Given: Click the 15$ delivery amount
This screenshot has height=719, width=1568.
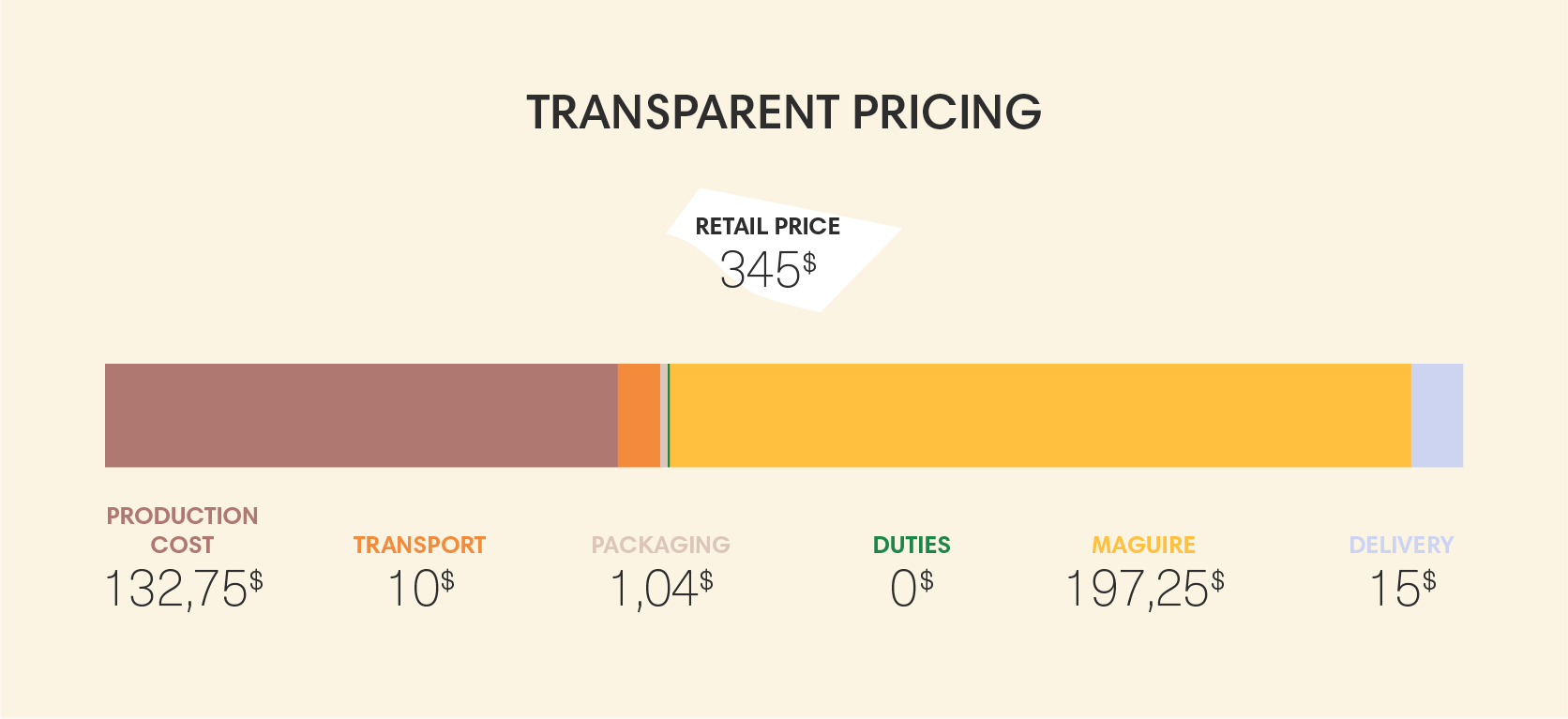Looking at the screenshot, I should pos(1402,590).
